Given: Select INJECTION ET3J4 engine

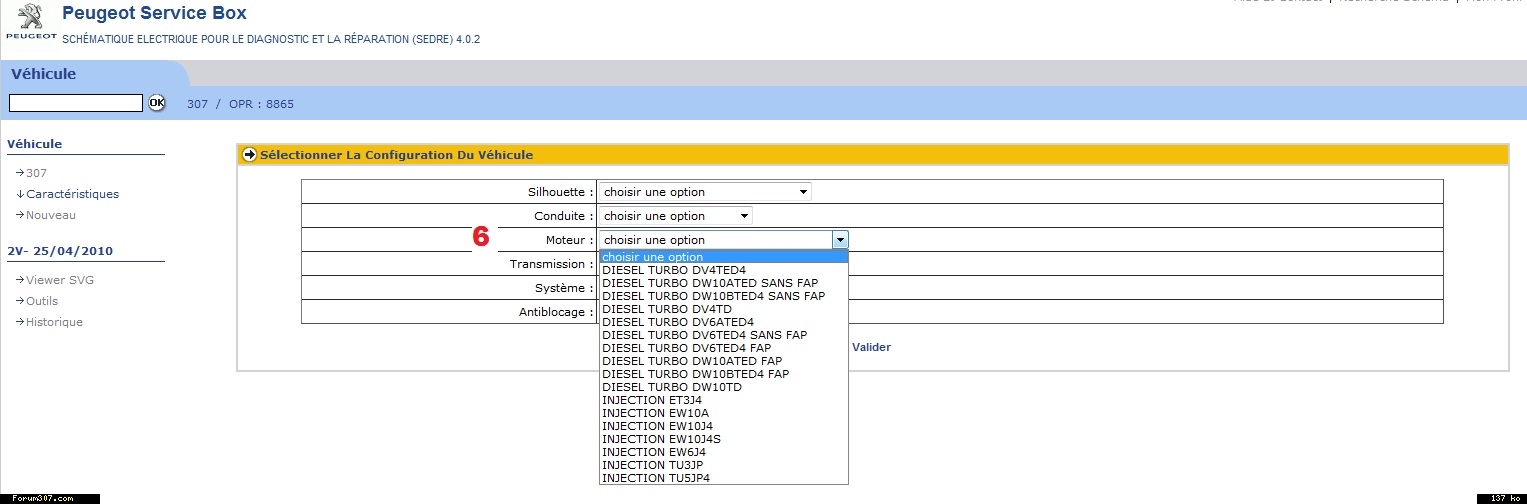Looking at the screenshot, I should point(723,400).
